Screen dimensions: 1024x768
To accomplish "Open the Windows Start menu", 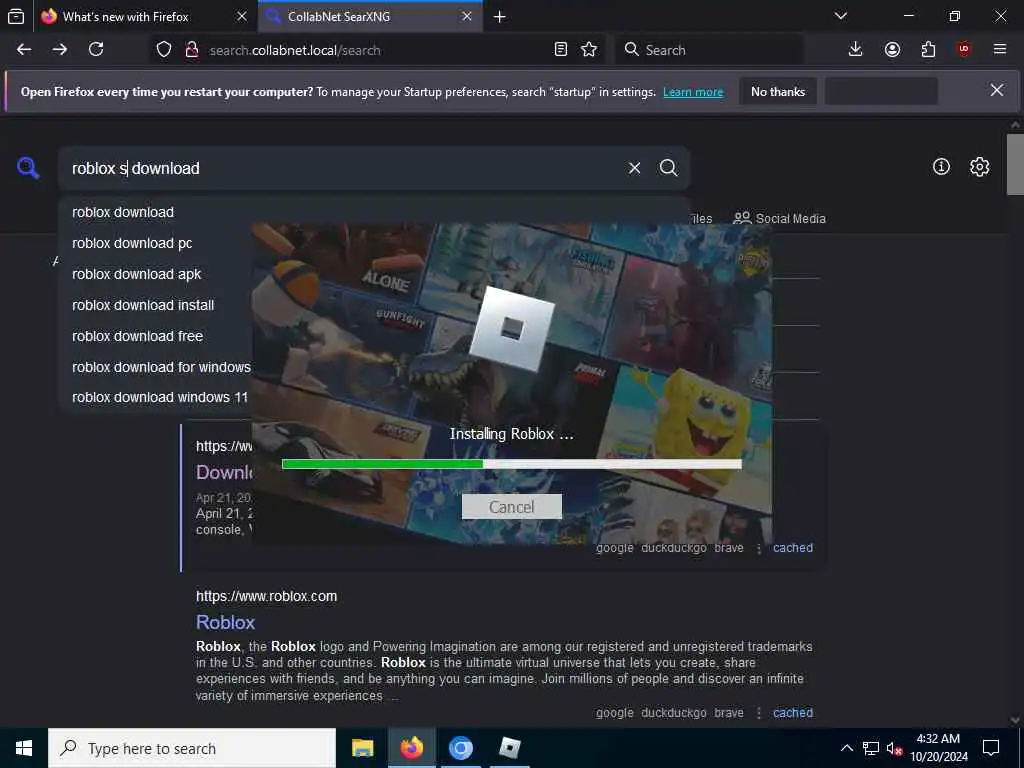I will 24,748.
